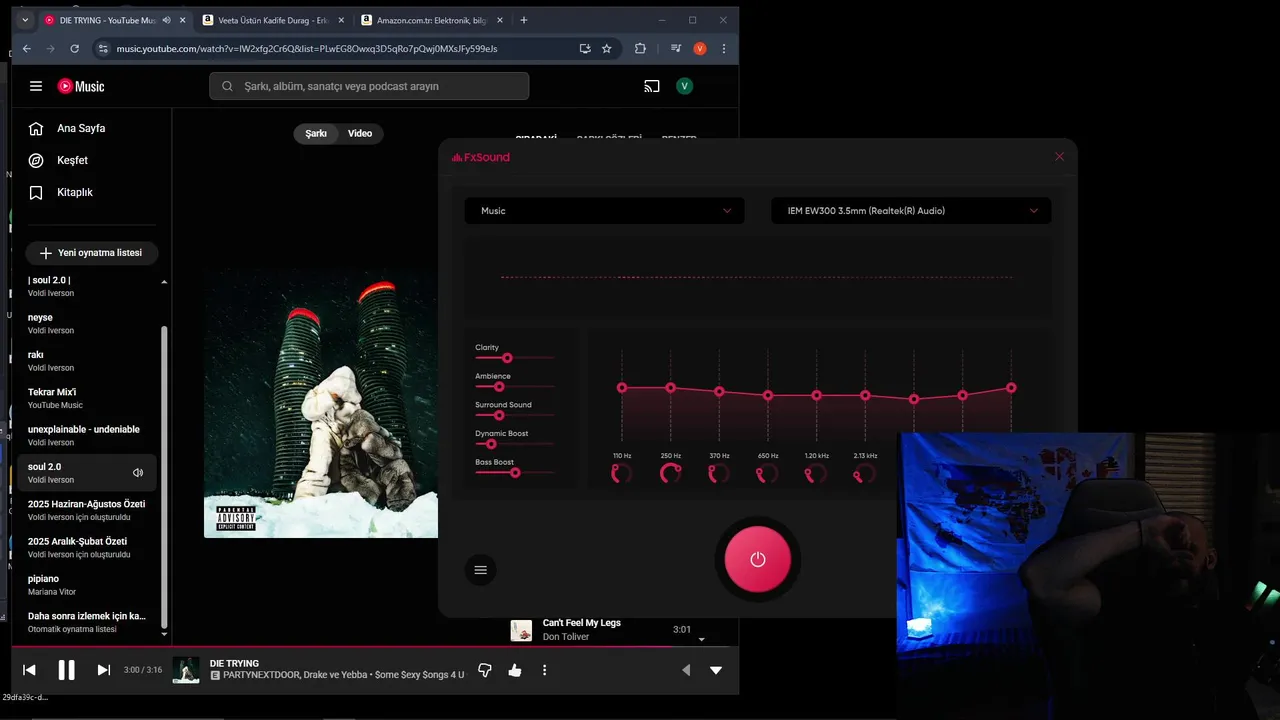
Task: Open the Chrome profile avatar
Action: (700, 48)
